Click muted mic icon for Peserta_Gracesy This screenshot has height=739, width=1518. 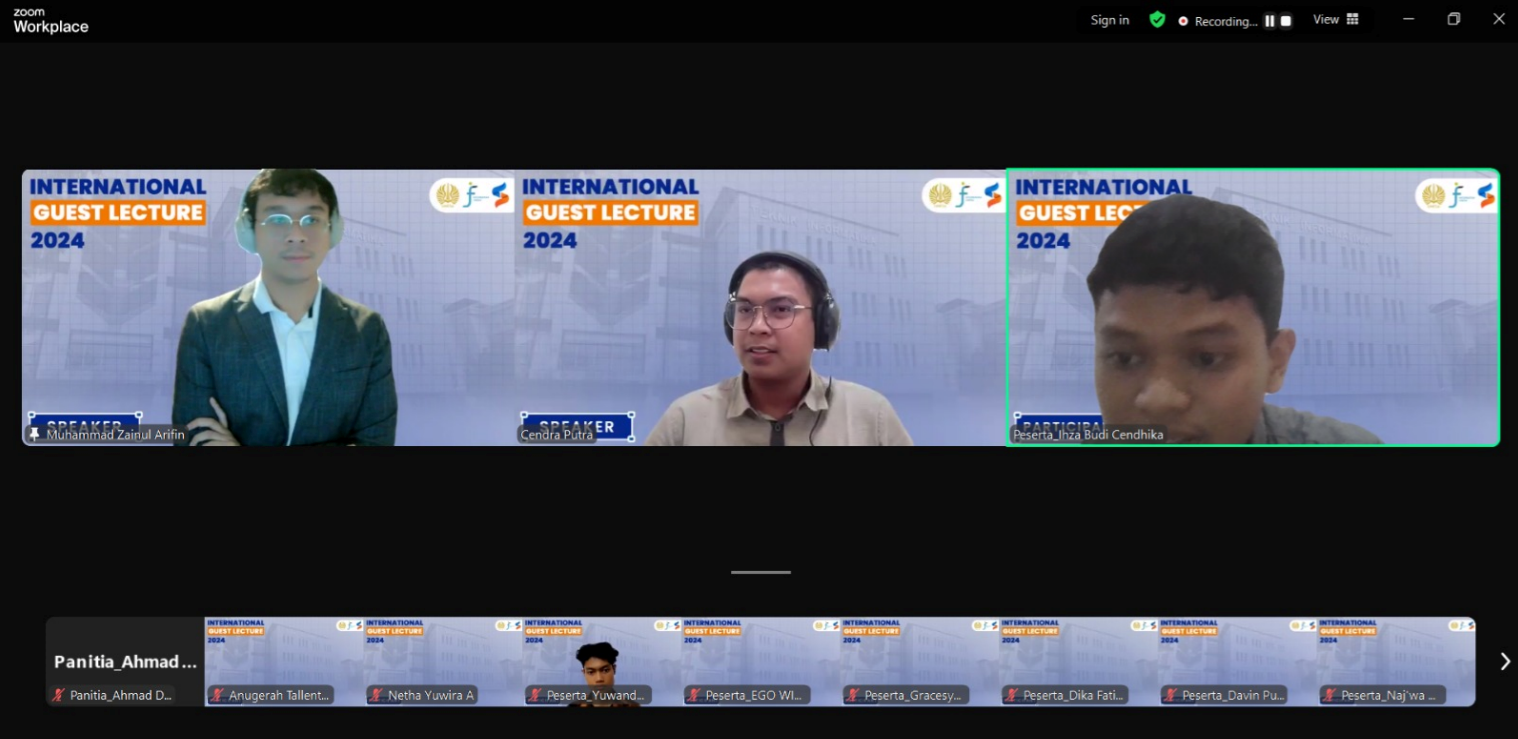[853, 695]
